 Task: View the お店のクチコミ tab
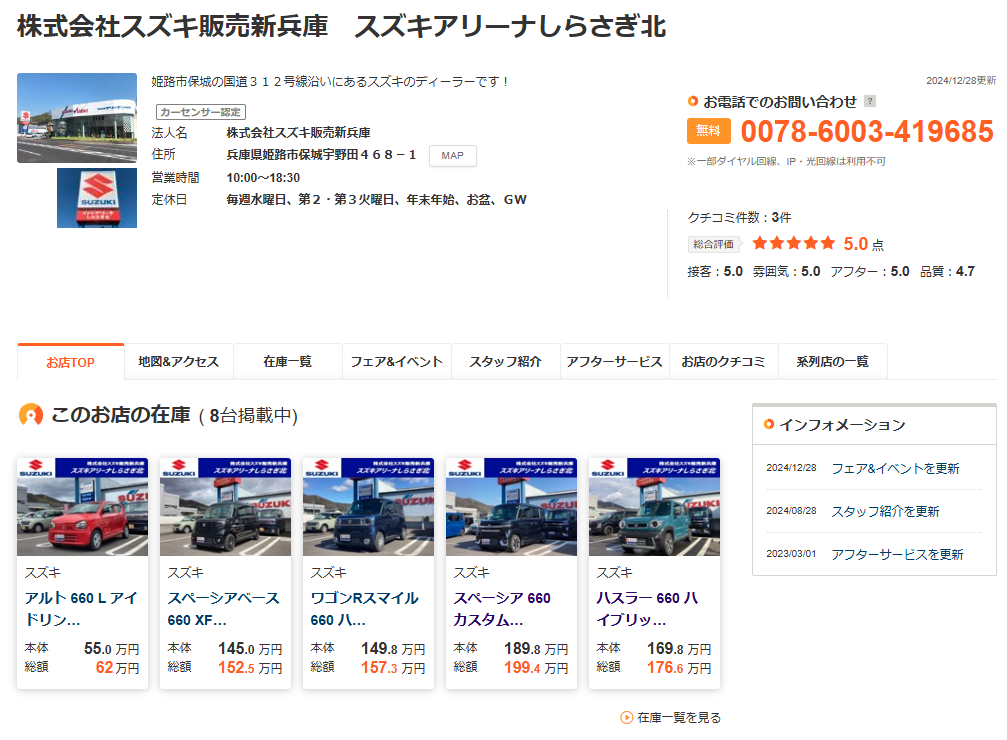pos(723,362)
